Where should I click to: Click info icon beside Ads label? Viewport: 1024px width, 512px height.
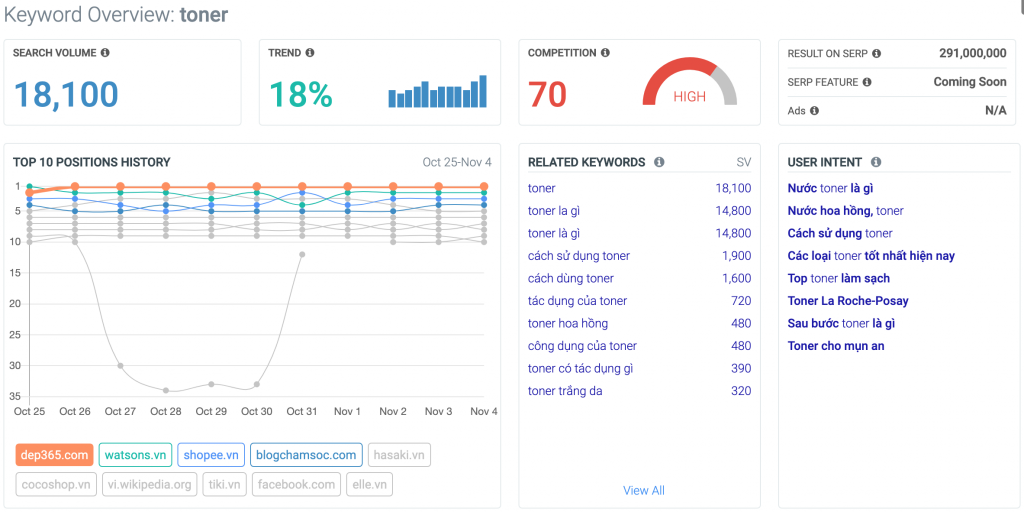point(814,111)
